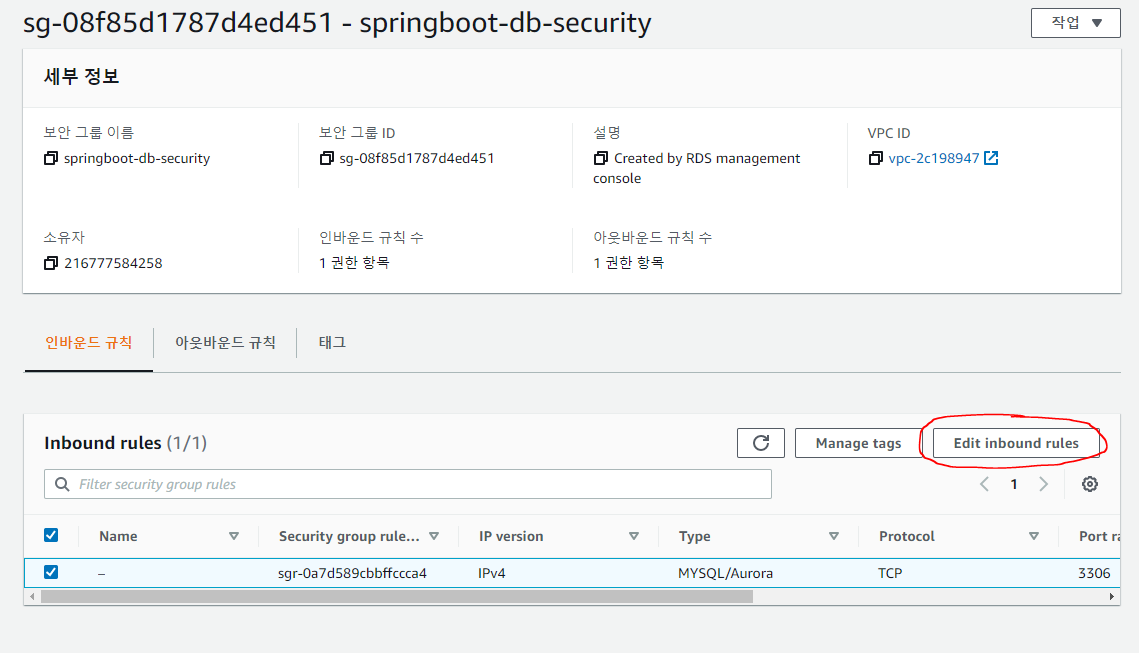Image resolution: width=1139 pixels, height=653 pixels.
Task: Open the 작업 actions dropdown
Action: [x=1075, y=23]
